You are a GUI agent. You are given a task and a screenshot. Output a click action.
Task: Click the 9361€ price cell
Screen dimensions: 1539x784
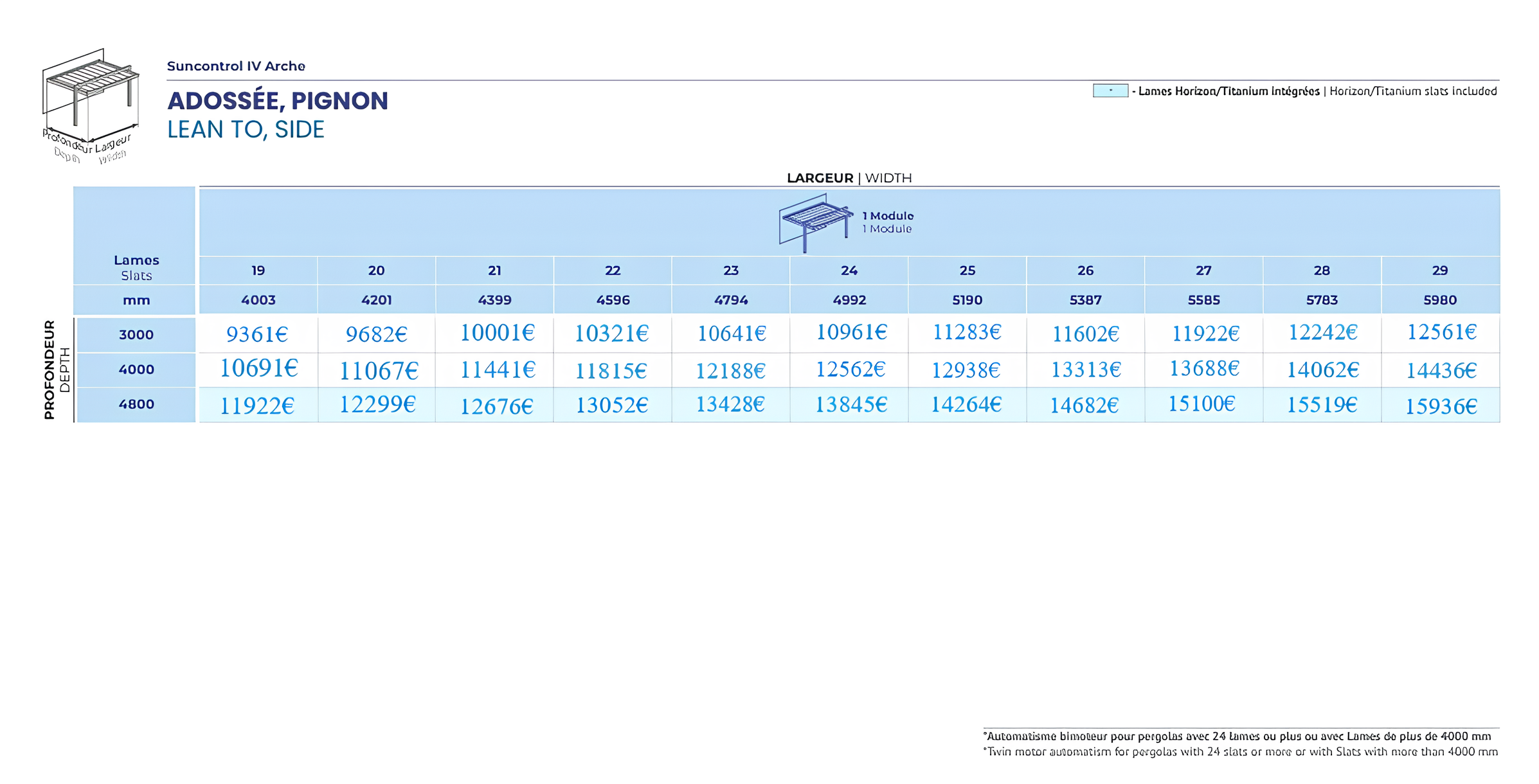257,334
